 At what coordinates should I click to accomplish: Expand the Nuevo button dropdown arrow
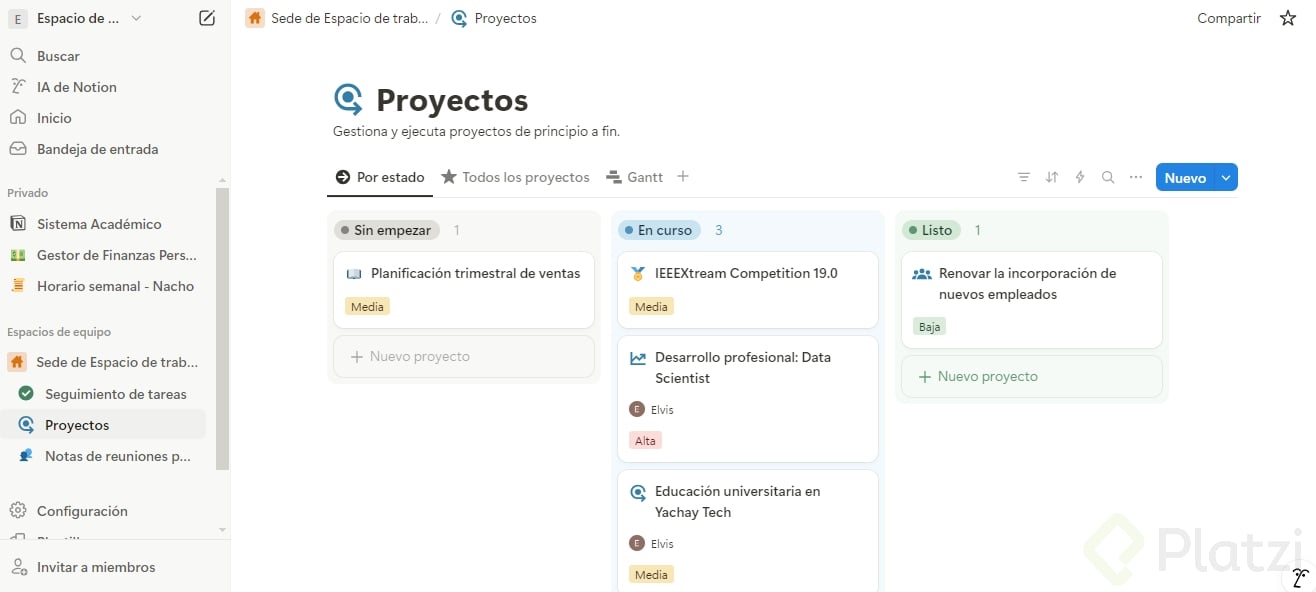pyautogui.click(x=1227, y=177)
